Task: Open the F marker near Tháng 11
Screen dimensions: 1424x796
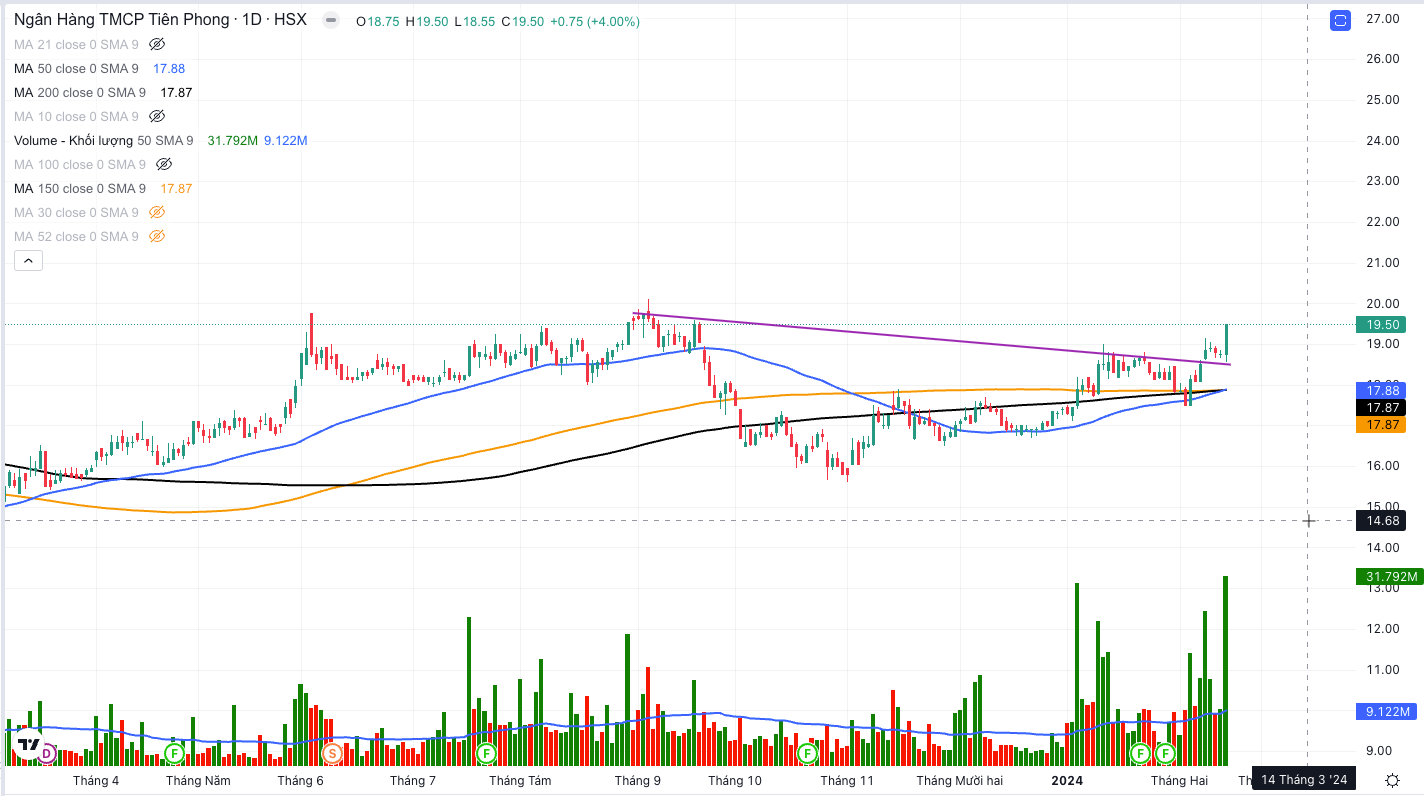Action: click(x=807, y=752)
